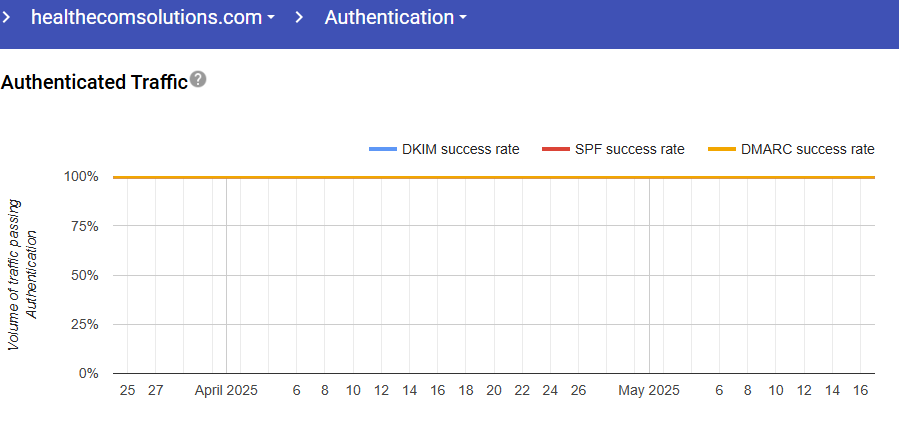
Task: Click the orange DMARC legend color line
Action: pyautogui.click(x=721, y=149)
